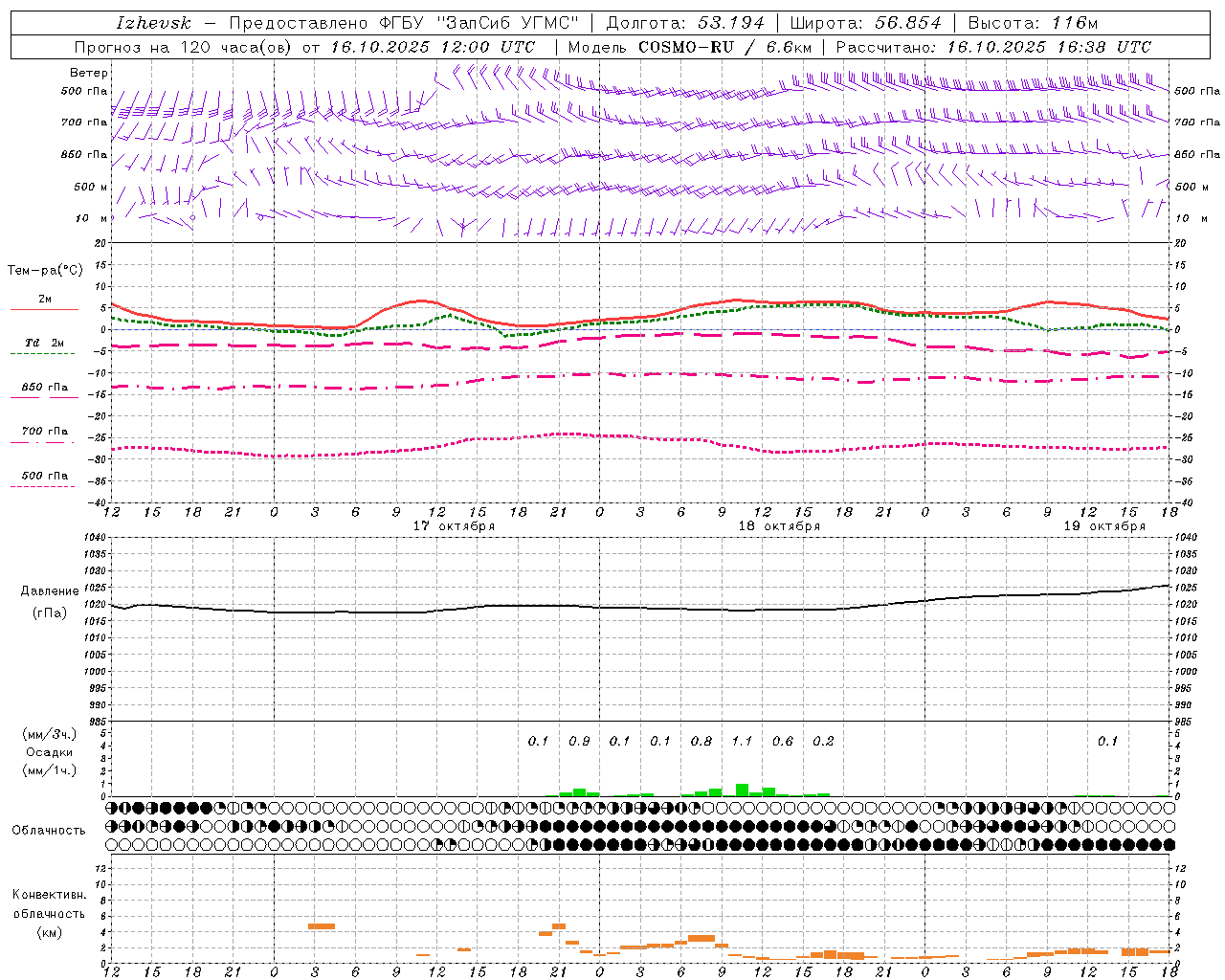Click the '(мм/3ч.)' precipitation unit label
This screenshot has height=980, width=1225.
click(x=50, y=734)
